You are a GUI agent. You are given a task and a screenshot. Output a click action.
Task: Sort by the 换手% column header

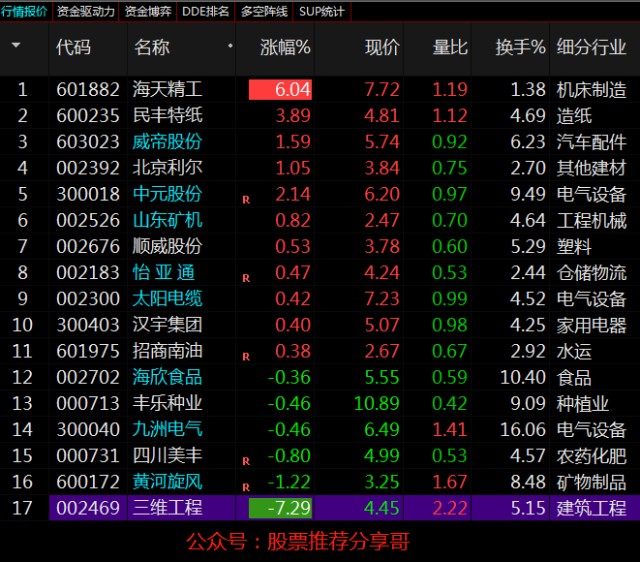(520, 47)
